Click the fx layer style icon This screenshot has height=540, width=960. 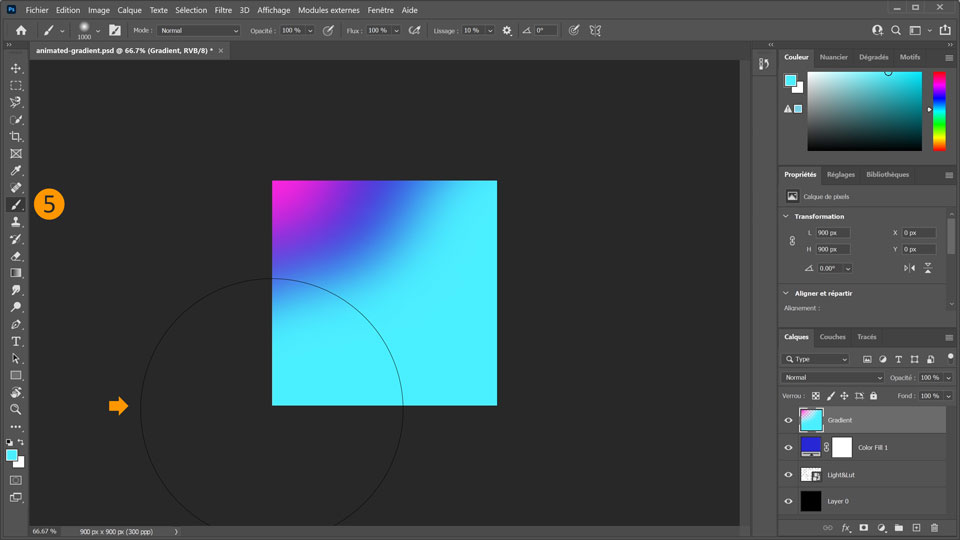pos(845,527)
